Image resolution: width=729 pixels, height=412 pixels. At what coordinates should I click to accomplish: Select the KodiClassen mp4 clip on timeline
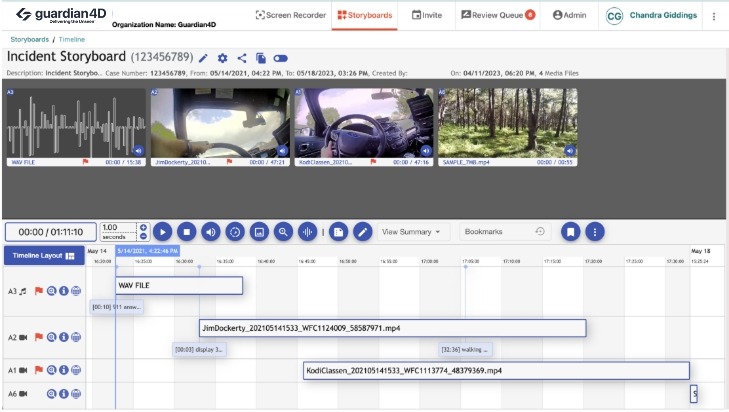(x=496, y=371)
